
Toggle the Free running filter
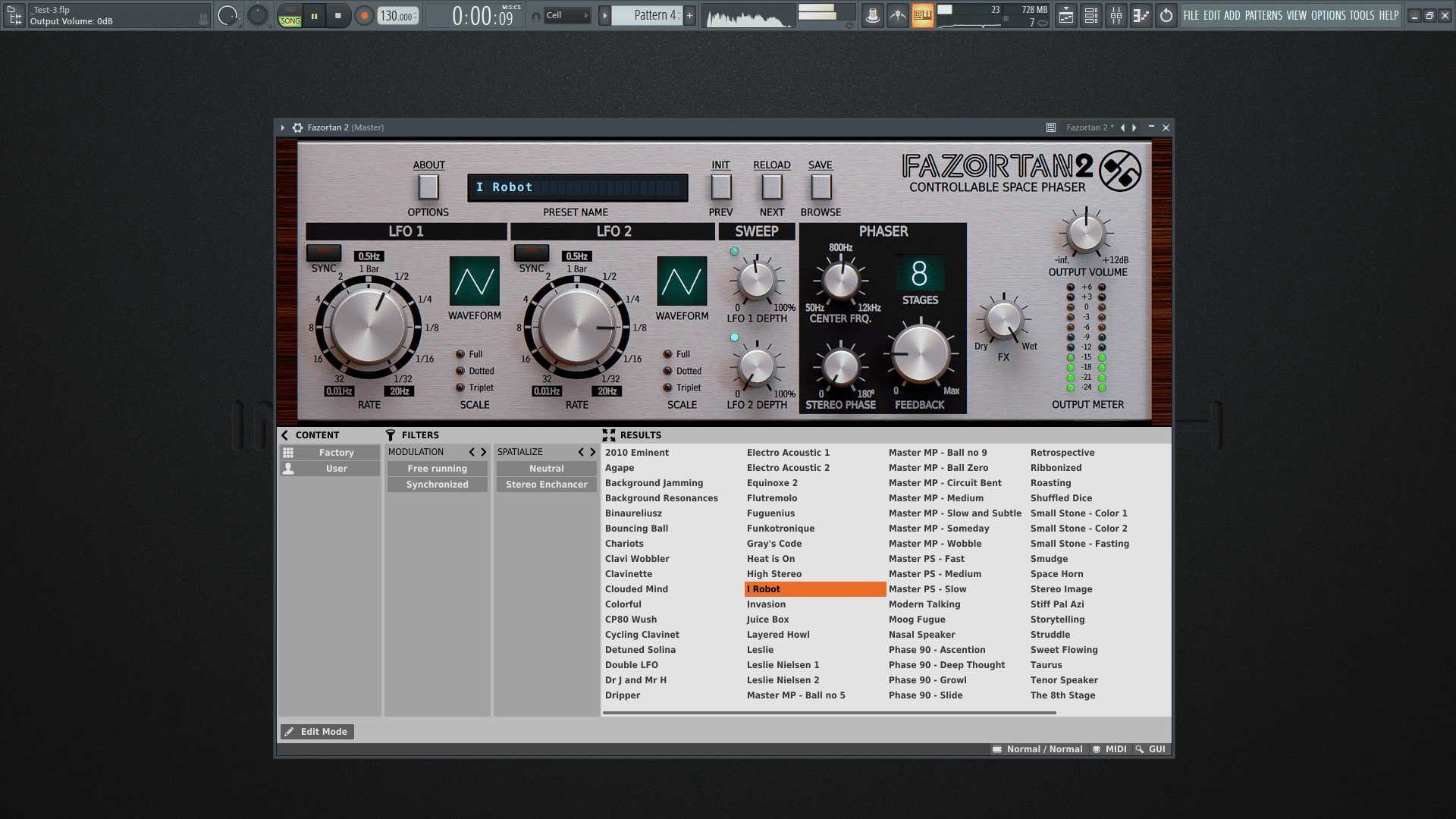(x=438, y=469)
